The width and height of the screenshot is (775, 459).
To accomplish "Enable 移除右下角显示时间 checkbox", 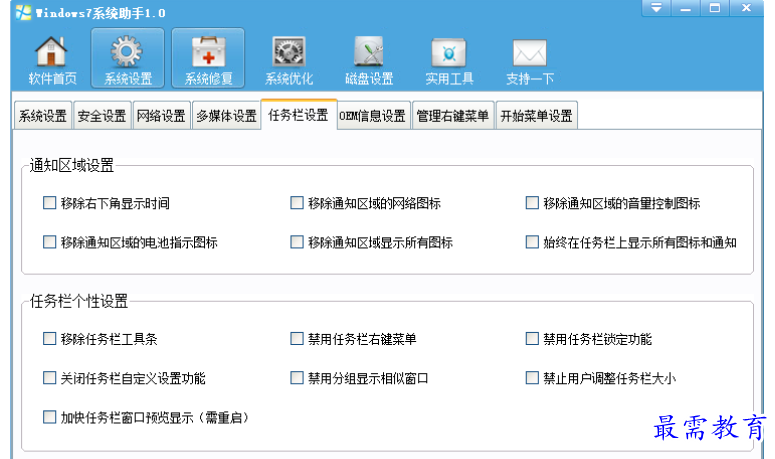I will pos(49,203).
